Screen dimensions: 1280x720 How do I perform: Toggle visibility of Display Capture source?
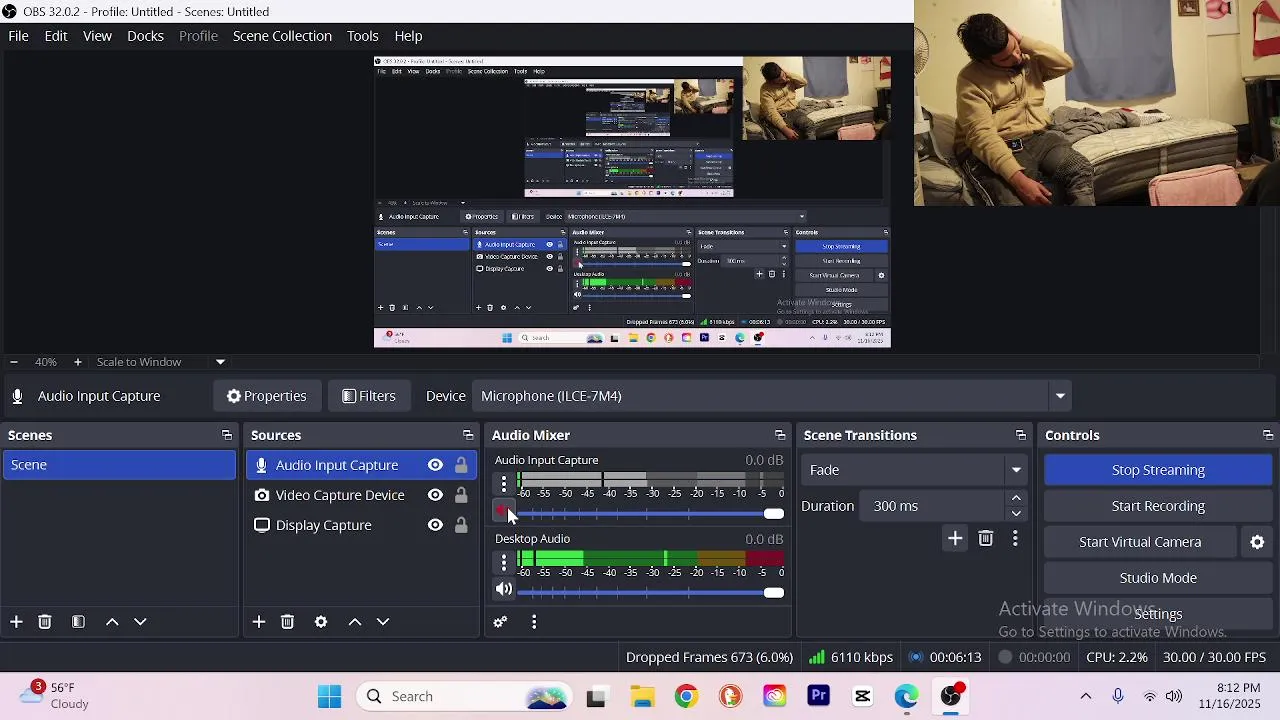[x=435, y=525]
